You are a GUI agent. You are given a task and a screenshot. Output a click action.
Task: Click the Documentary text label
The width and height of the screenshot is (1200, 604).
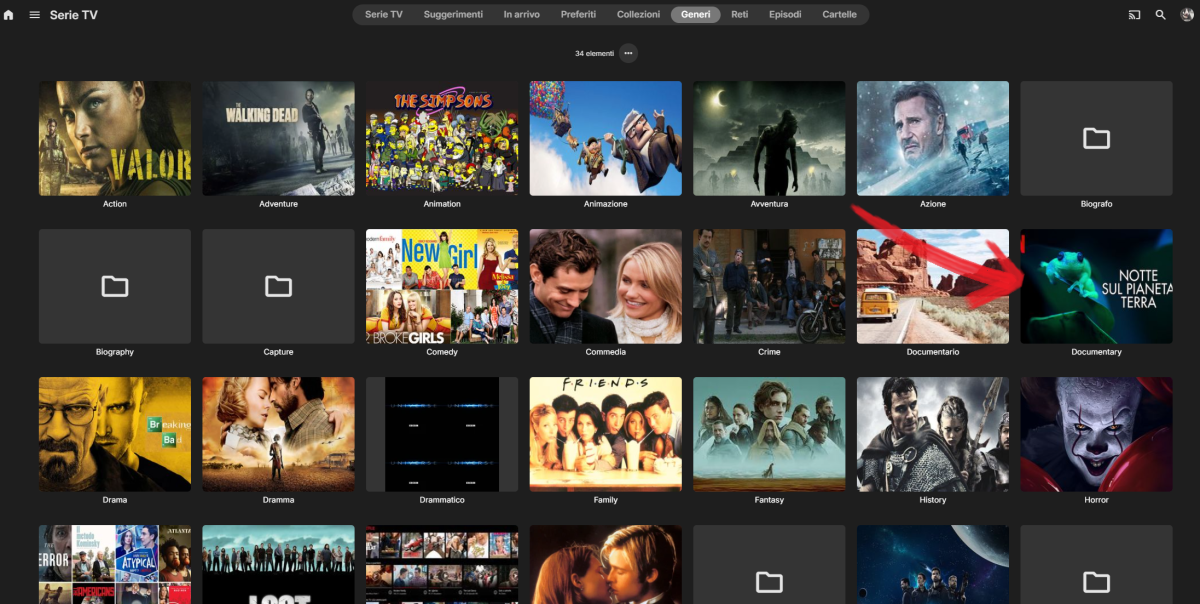[x=1097, y=352]
